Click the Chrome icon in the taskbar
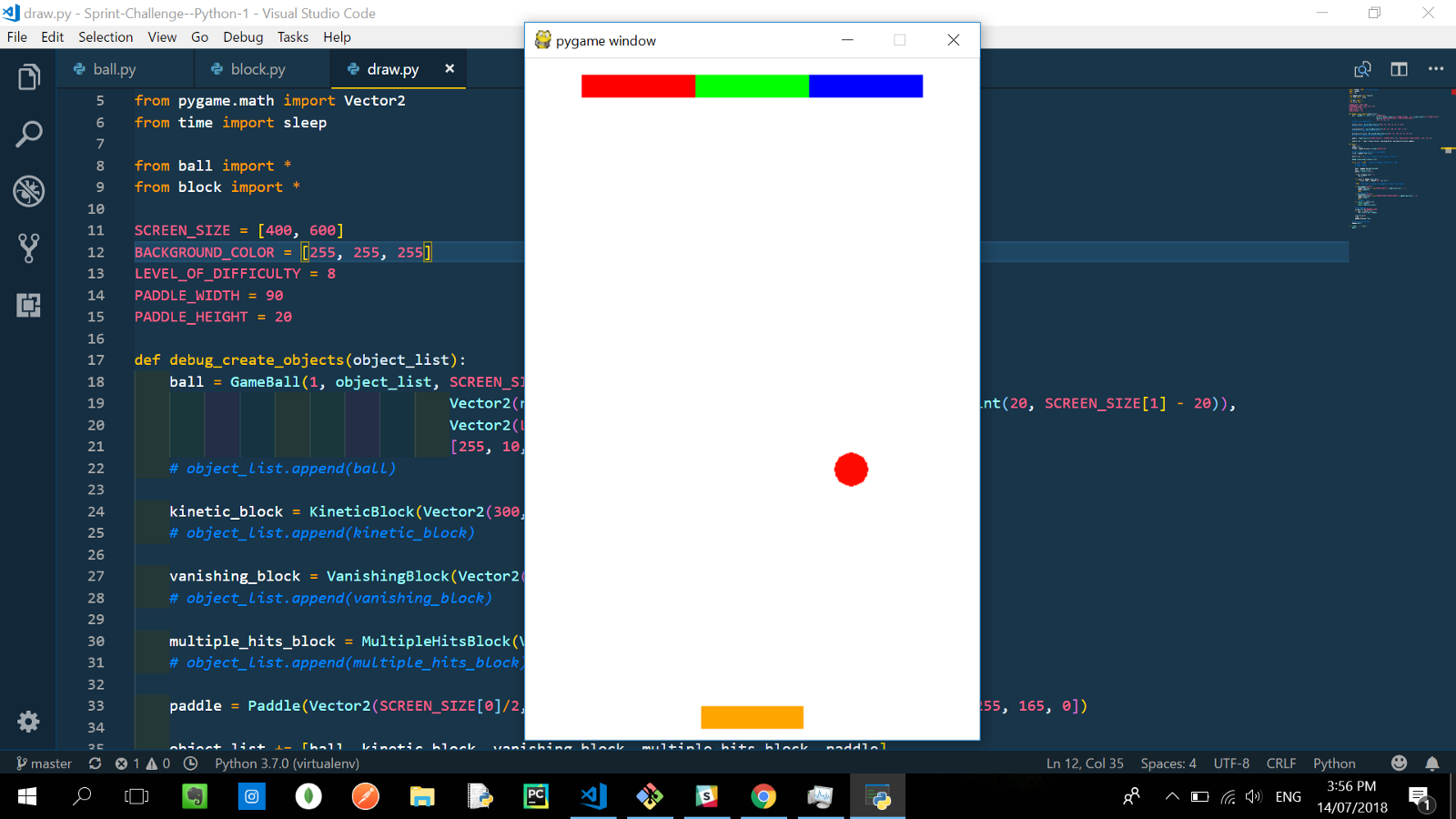 pos(763,797)
